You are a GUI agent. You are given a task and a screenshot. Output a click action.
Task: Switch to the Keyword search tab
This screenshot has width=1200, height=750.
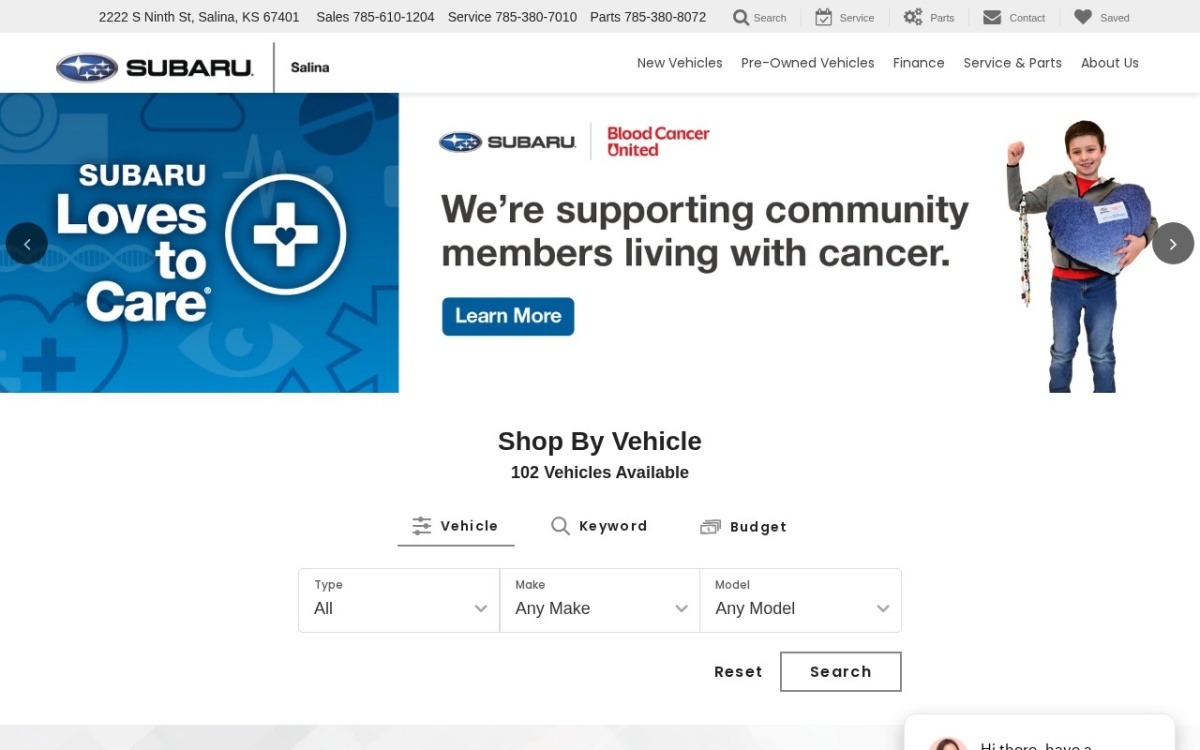point(600,526)
